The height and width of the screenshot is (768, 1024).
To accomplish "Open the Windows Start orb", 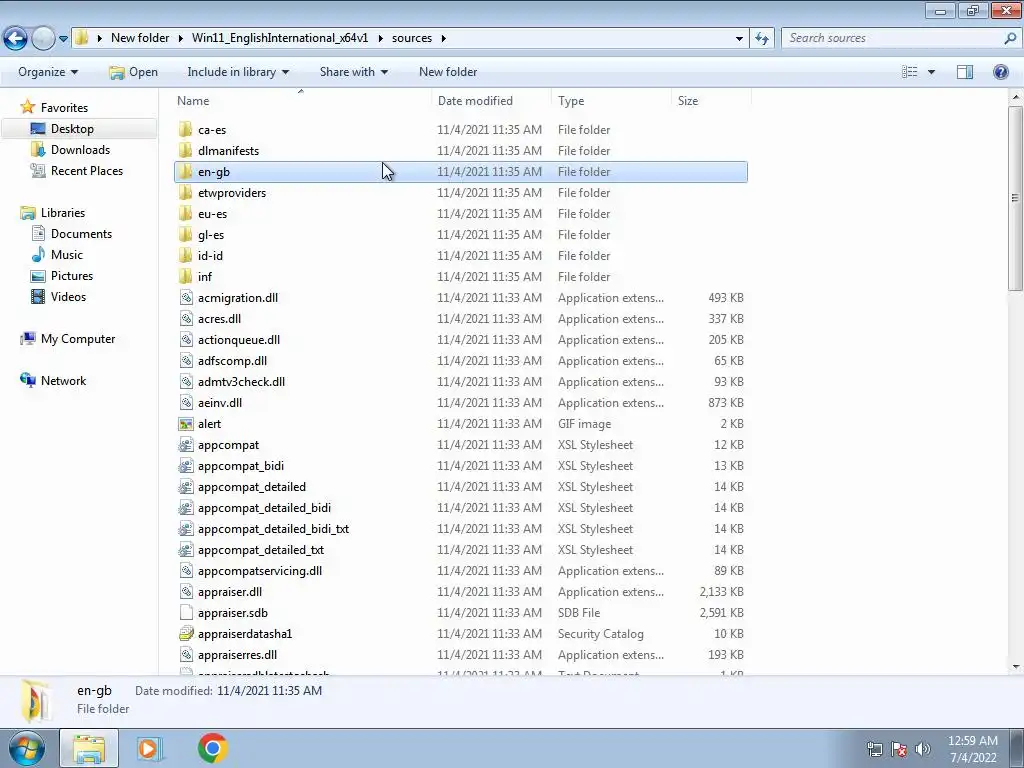I will pos(26,748).
